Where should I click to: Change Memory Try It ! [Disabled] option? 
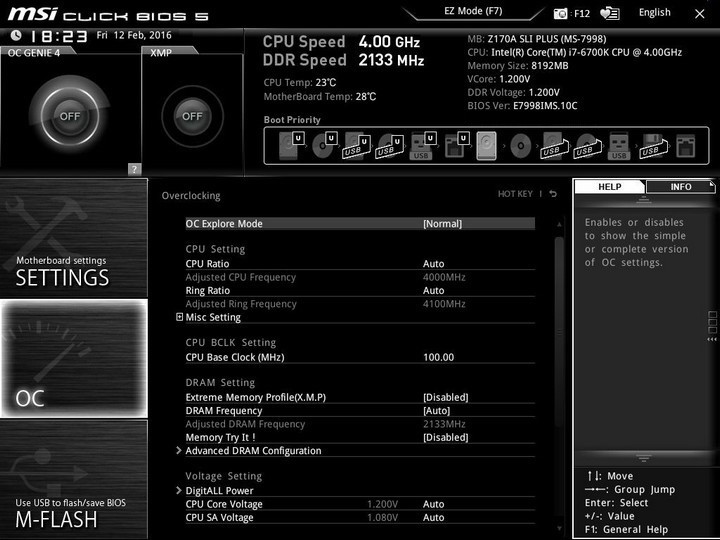click(446, 437)
